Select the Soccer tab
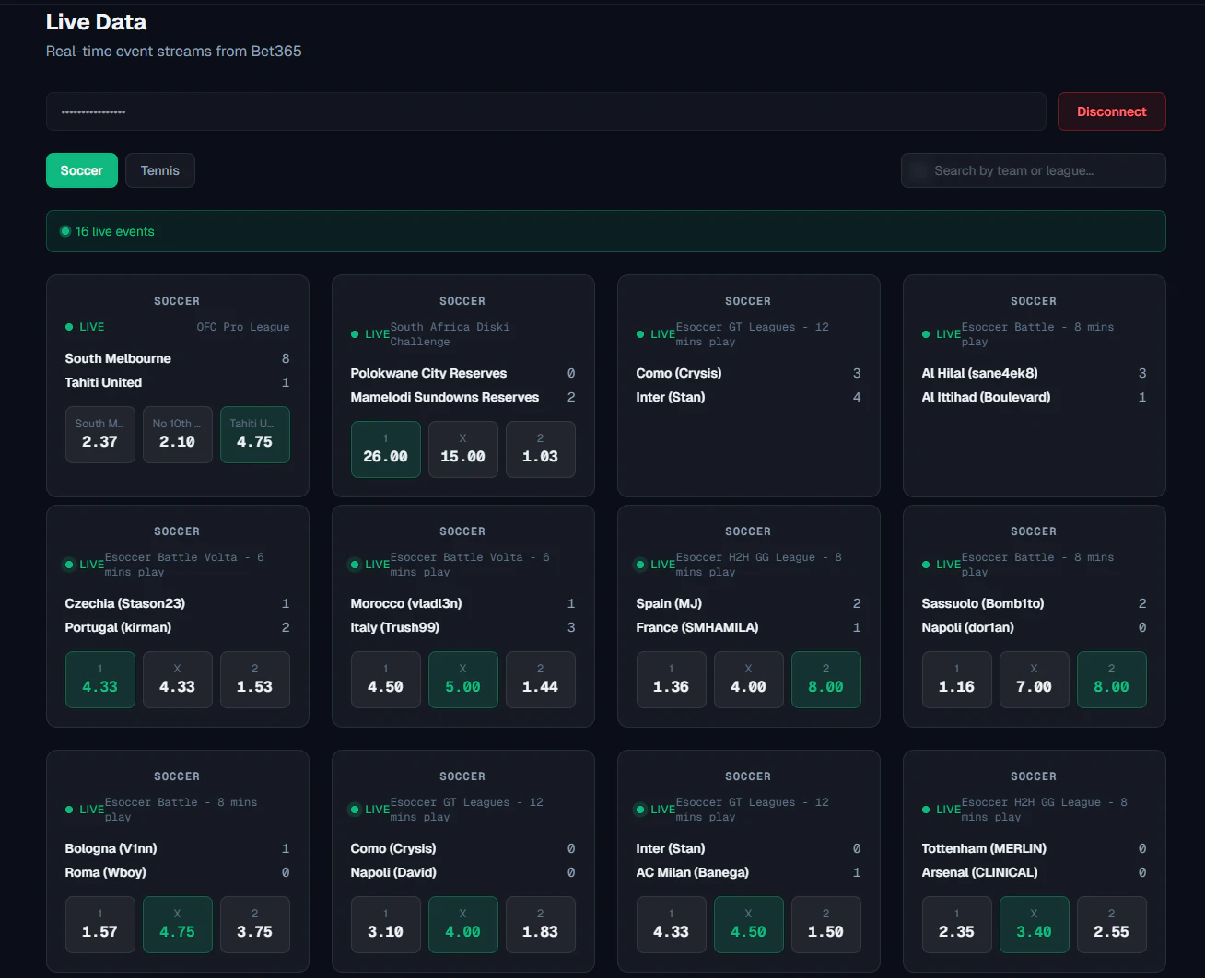Screen dimensions: 1205x980 pyautogui.click(x=81, y=170)
